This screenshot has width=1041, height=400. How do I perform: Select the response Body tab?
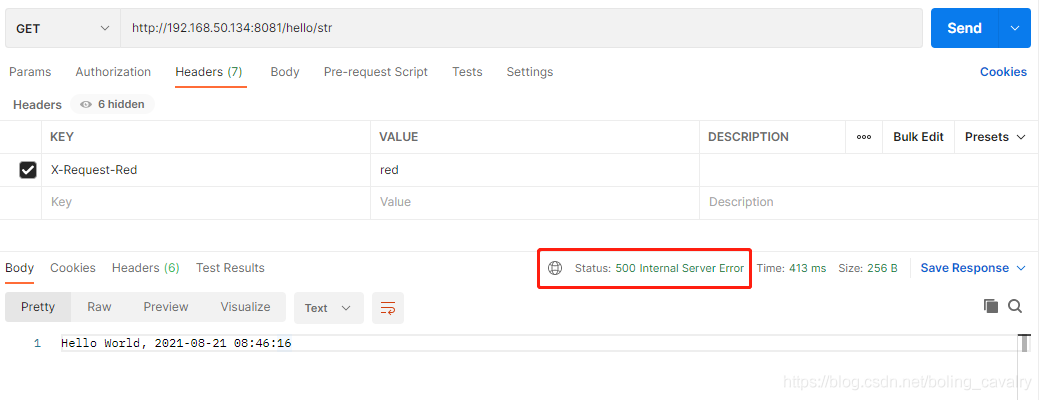19,268
